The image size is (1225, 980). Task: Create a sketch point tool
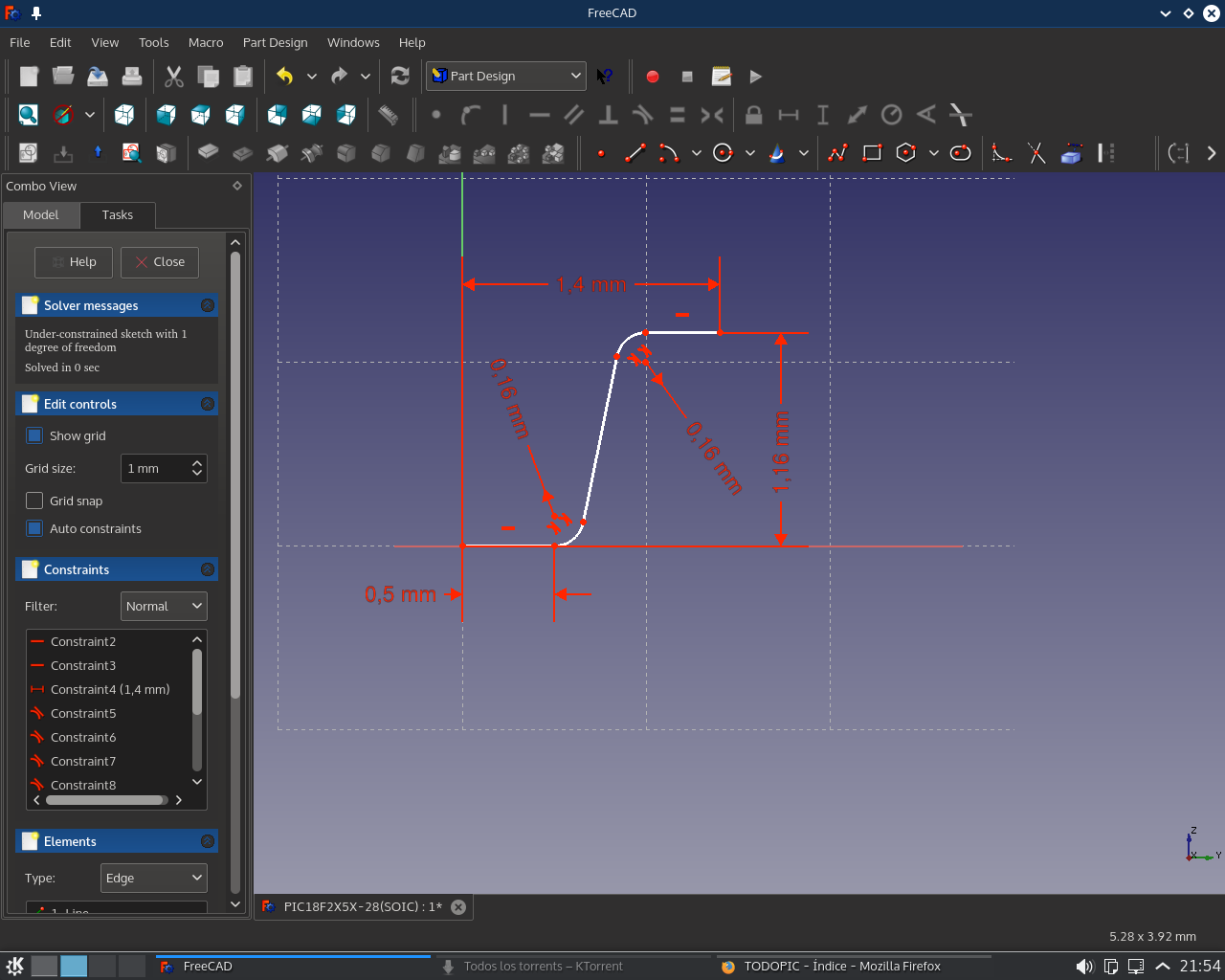tap(601, 153)
